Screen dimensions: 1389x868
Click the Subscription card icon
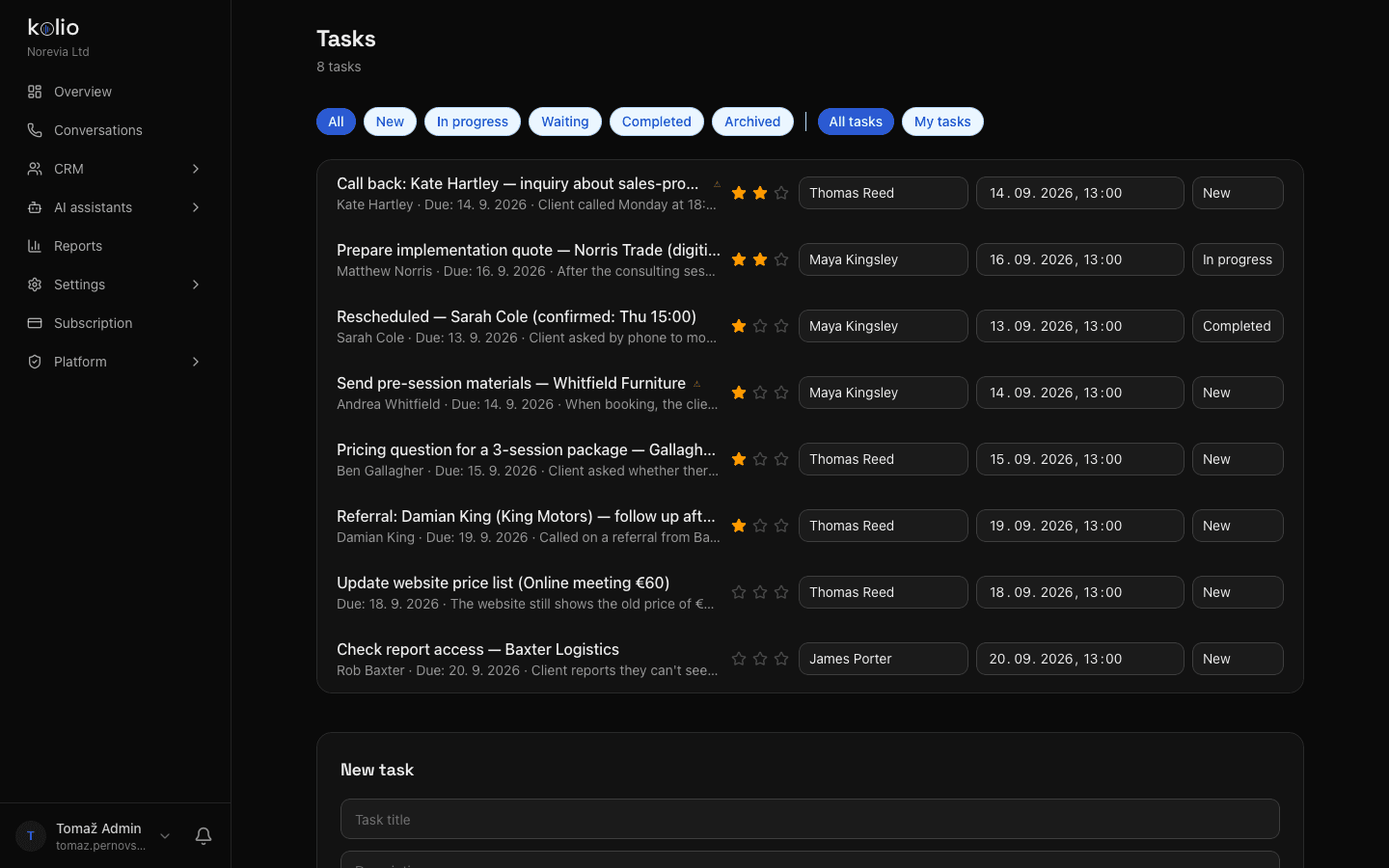point(35,323)
